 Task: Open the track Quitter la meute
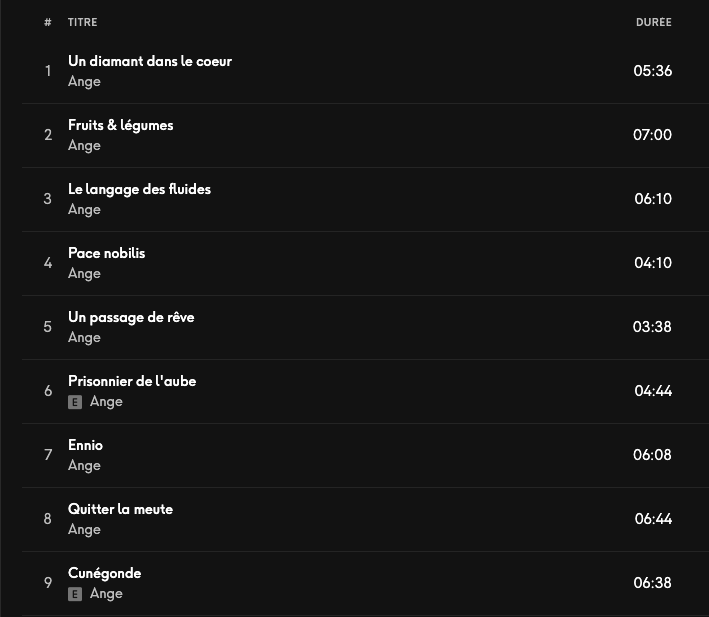[x=120, y=509]
